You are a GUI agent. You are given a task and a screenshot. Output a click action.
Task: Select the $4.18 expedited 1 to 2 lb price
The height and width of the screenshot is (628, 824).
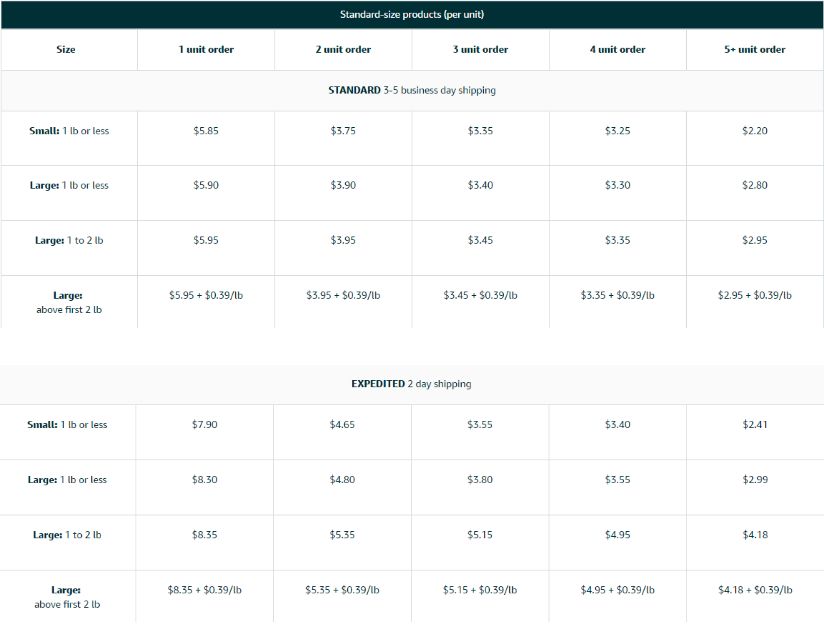click(x=755, y=535)
